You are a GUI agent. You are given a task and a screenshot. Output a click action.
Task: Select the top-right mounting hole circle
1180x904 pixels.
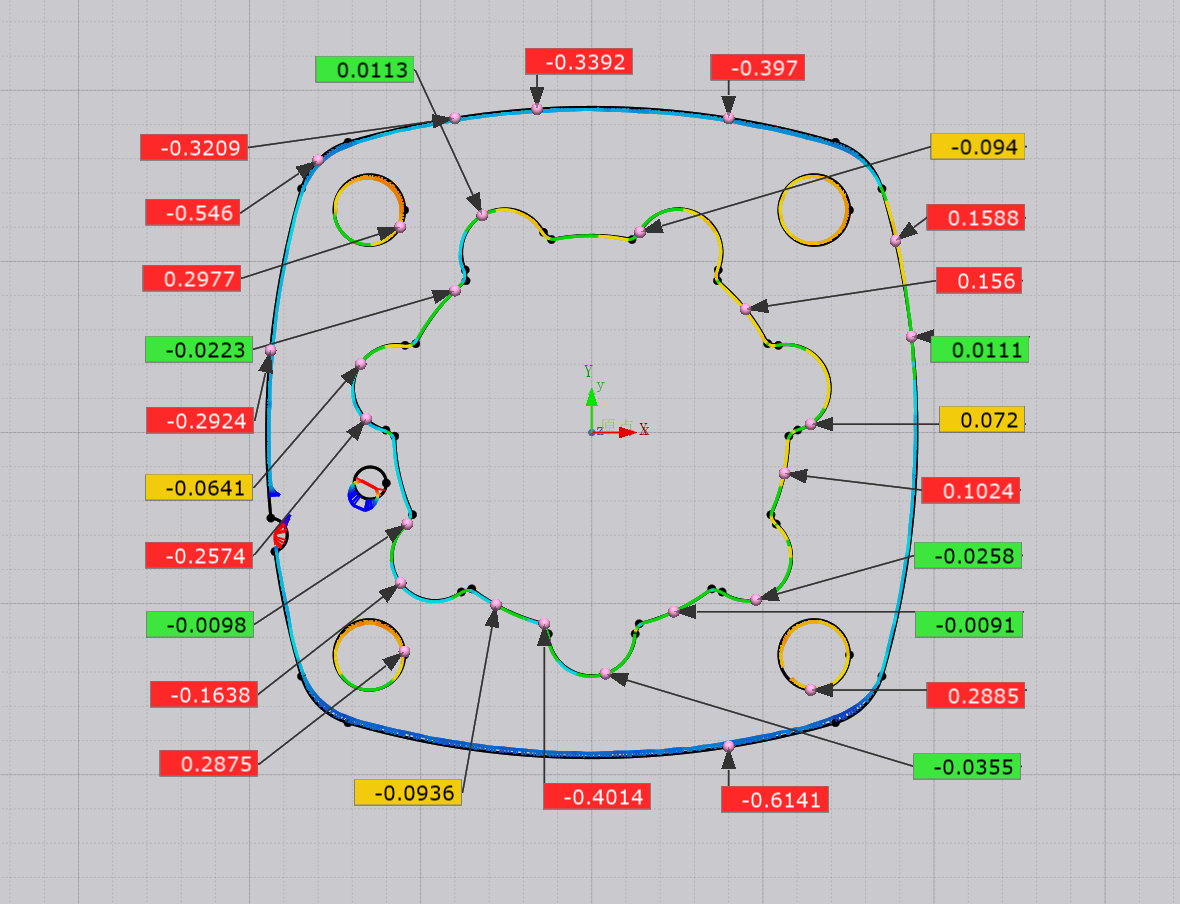(x=815, y=209)
